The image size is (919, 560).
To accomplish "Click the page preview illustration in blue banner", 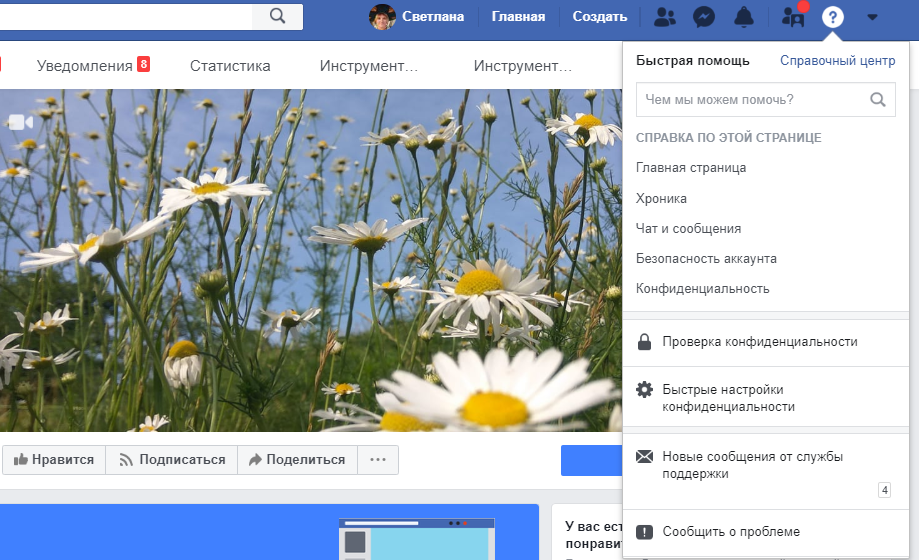I will tap(417, 539).
